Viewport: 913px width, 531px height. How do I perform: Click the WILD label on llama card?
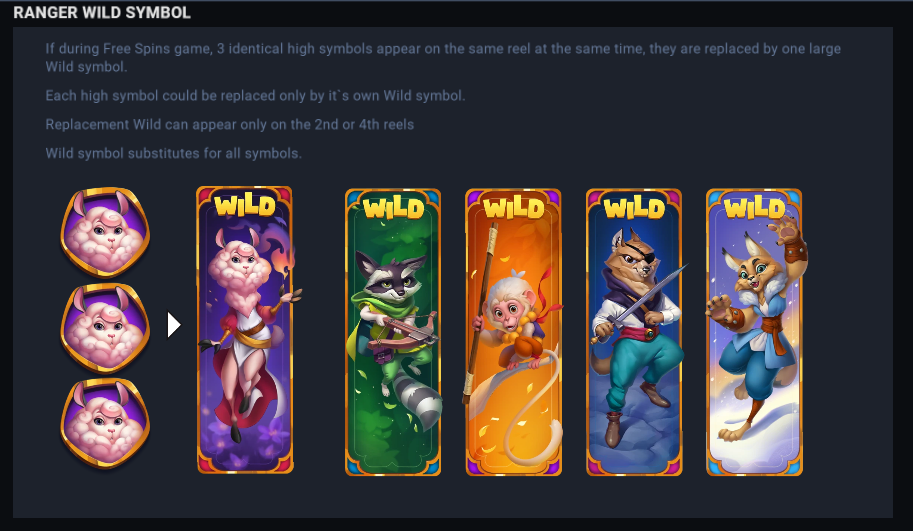pyautogui.click(x=245, y=206)
